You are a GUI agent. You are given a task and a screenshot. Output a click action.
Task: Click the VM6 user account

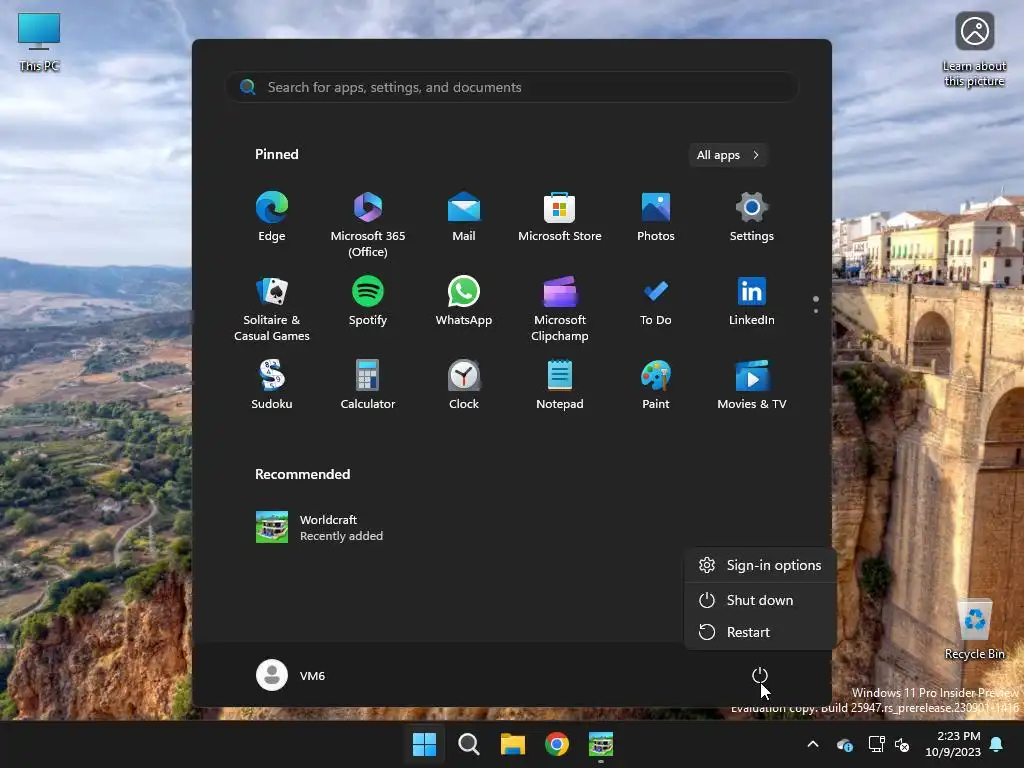[x=291, y=675]
